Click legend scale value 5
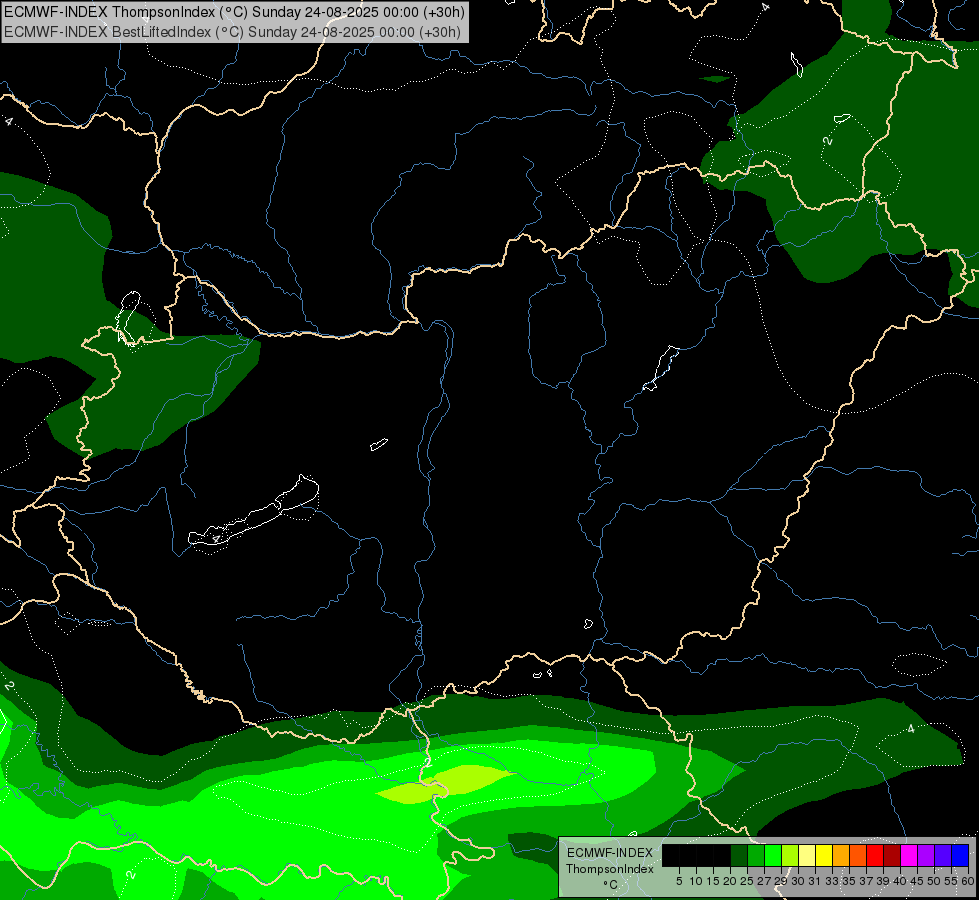The width and height of the screenshot is (979, 900). (679, 881)
